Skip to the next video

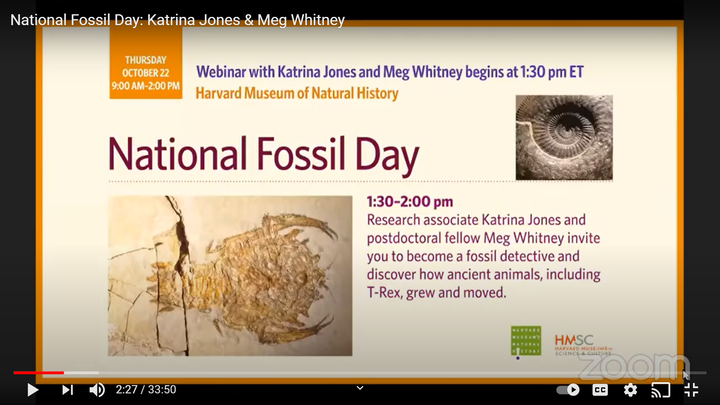(x=68, y=390)
